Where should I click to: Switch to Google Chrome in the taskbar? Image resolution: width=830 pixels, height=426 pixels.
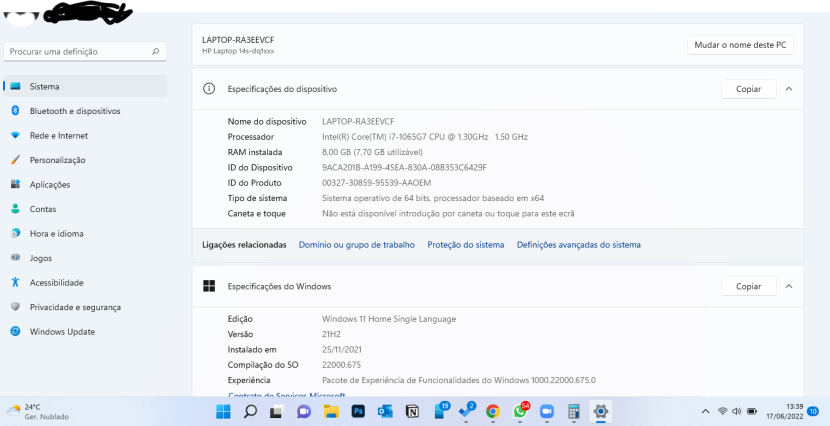tap(493, 412)
